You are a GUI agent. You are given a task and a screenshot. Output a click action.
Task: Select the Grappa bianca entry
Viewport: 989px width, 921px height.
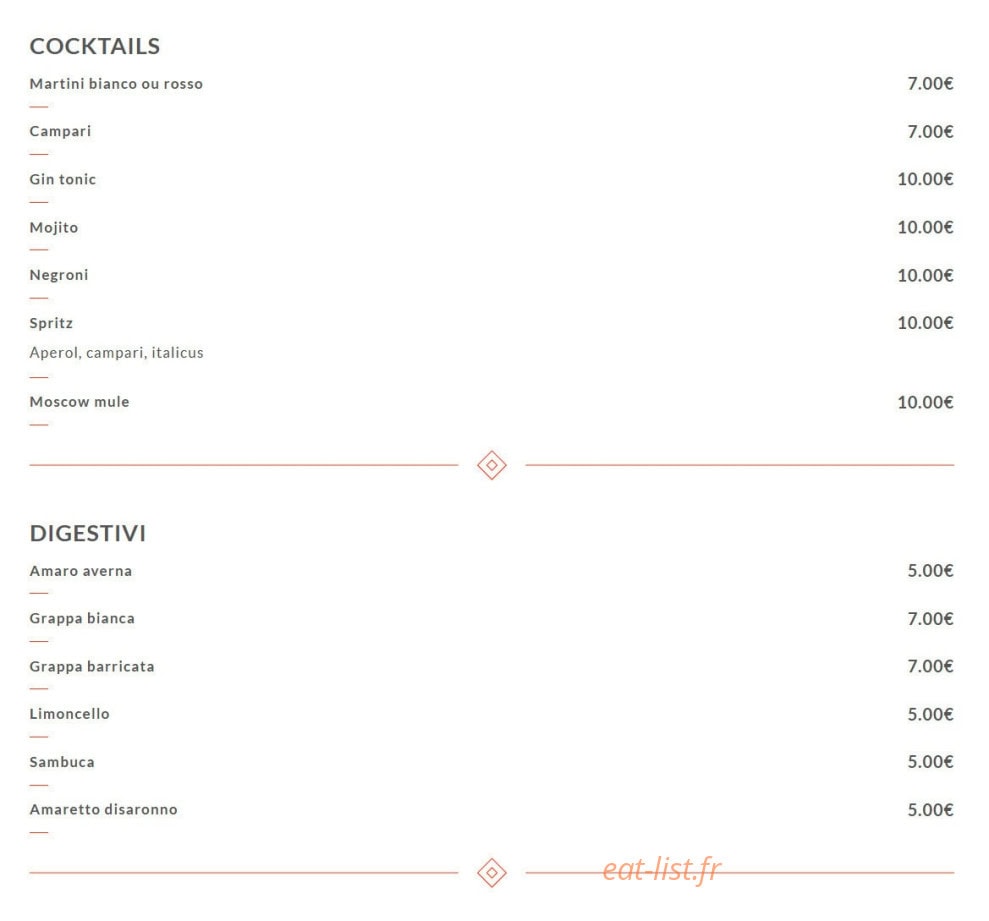tap(82, 618)
